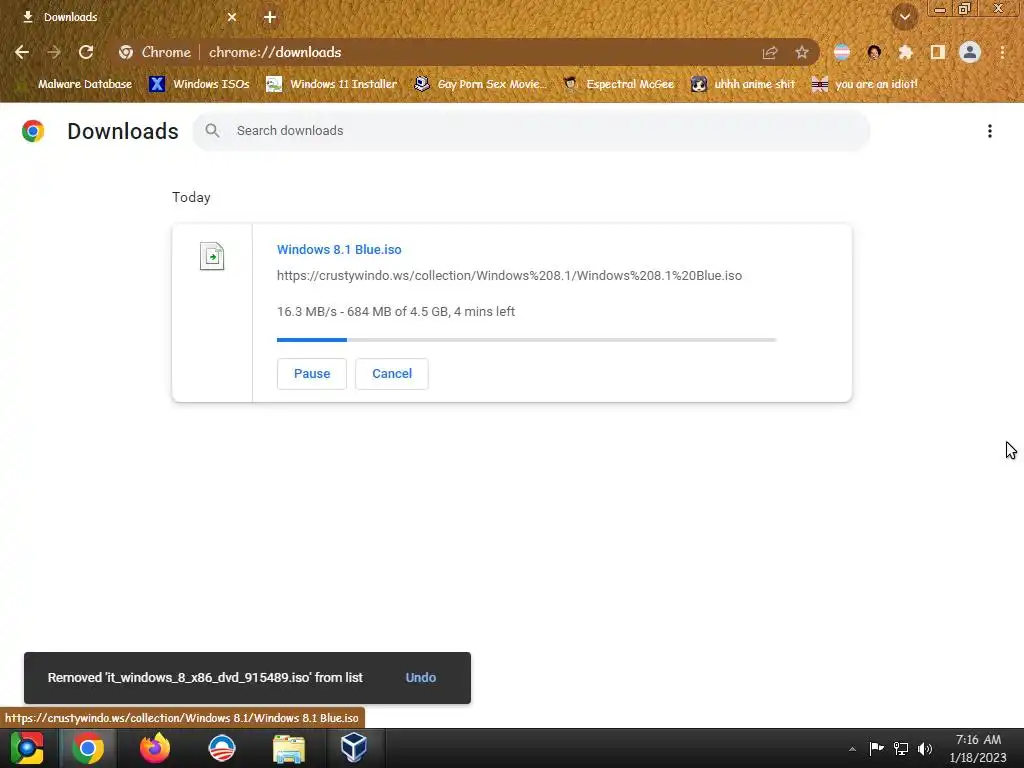Open Chrome's three-dot main menu
1024x768 pixels.
pos(1002,52)
